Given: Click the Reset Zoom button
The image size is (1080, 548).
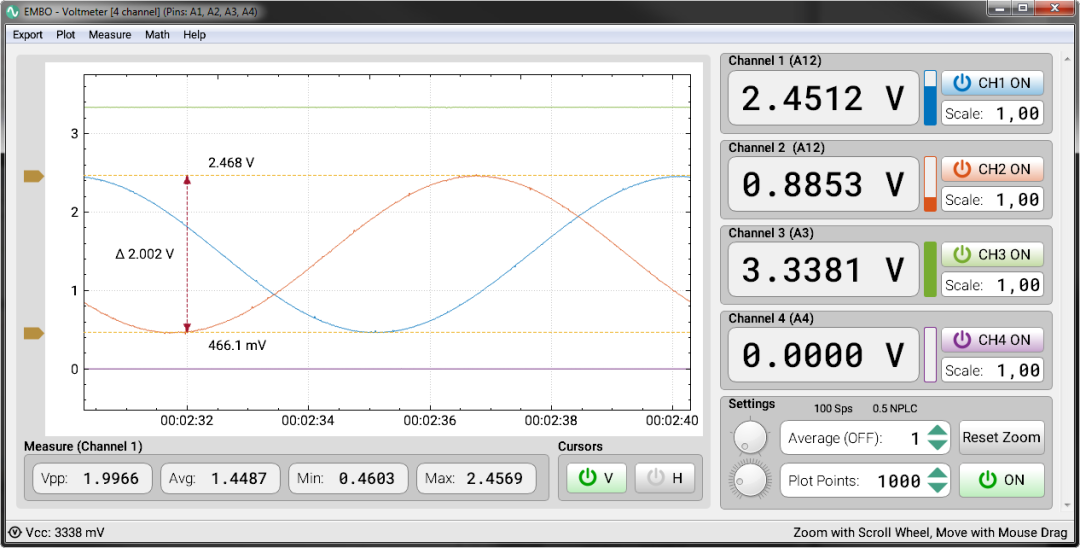Looking at the screenshot, I should point(1001,437).
